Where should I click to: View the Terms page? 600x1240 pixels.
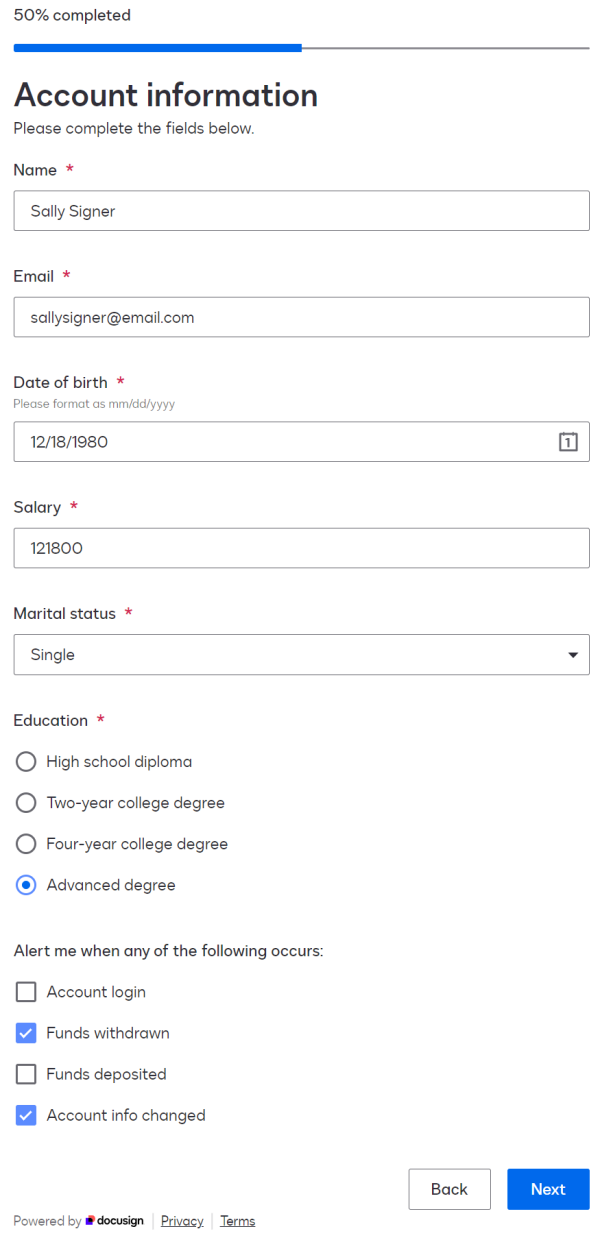point(237,1221)
